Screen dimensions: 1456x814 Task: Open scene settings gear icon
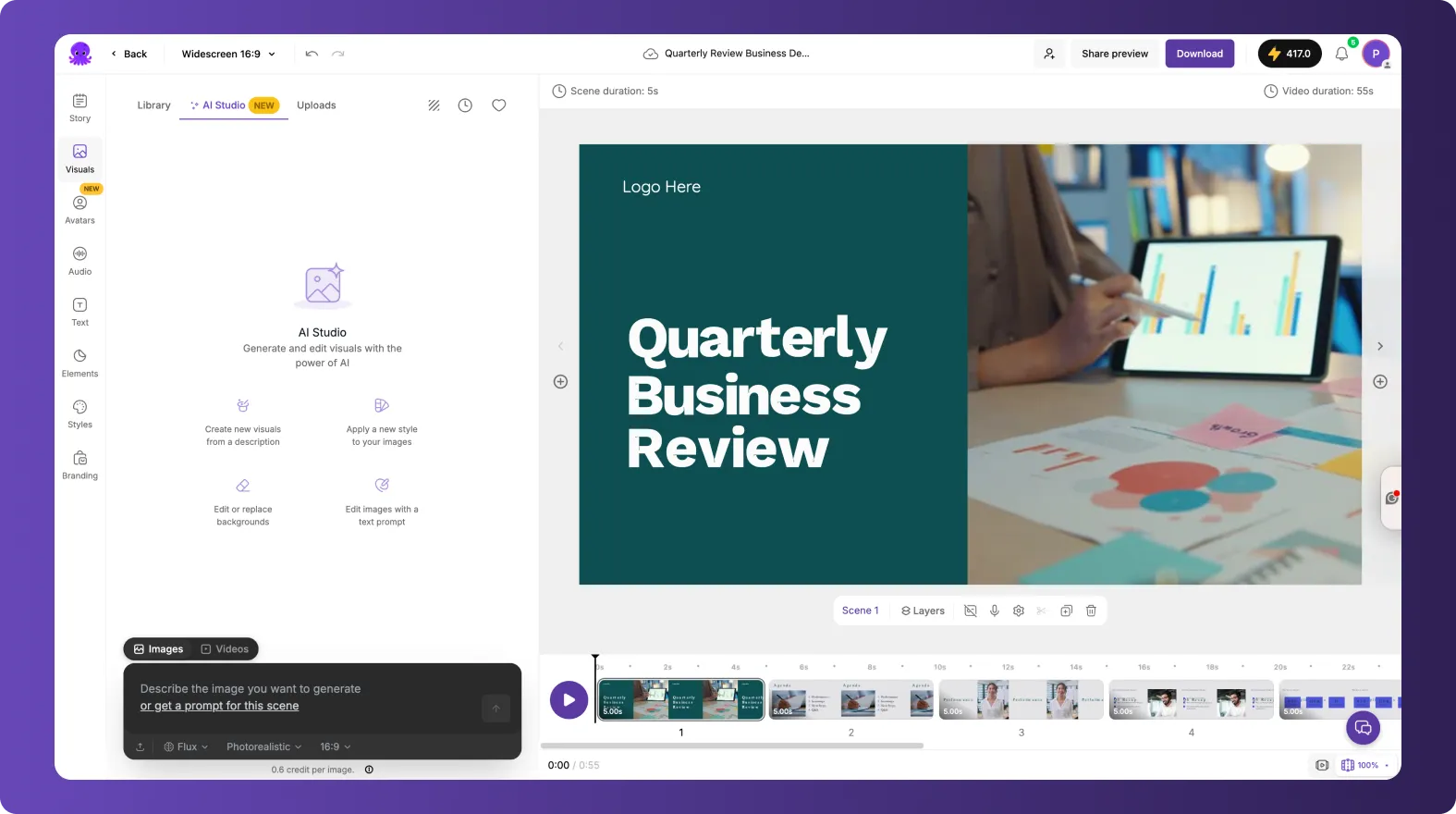[x=1019, y=610]
